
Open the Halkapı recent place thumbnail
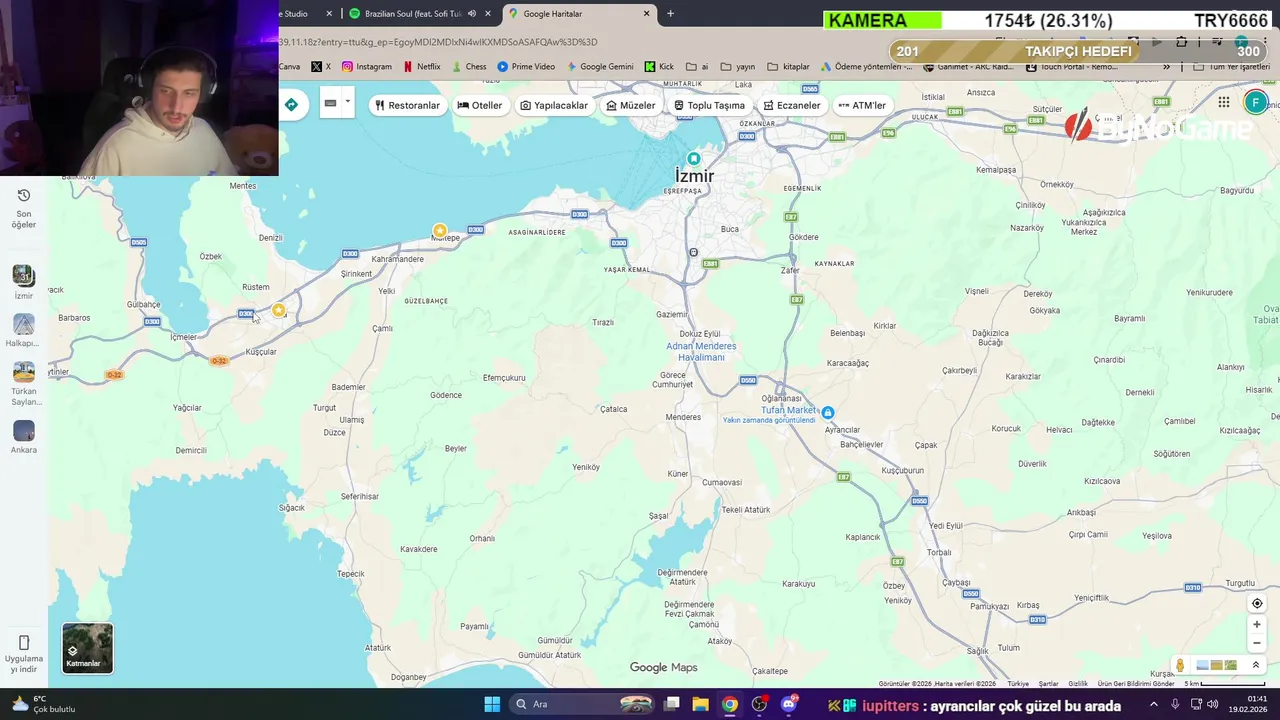[x=24, y=324]
